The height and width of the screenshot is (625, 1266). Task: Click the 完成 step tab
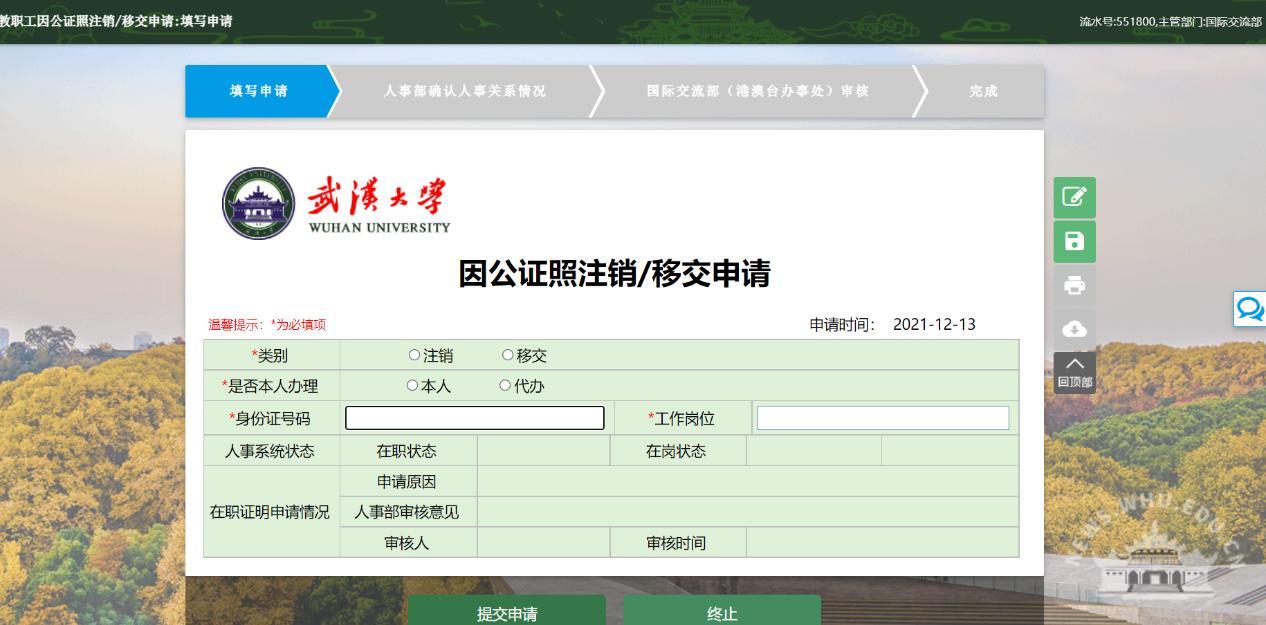[983, 91]
